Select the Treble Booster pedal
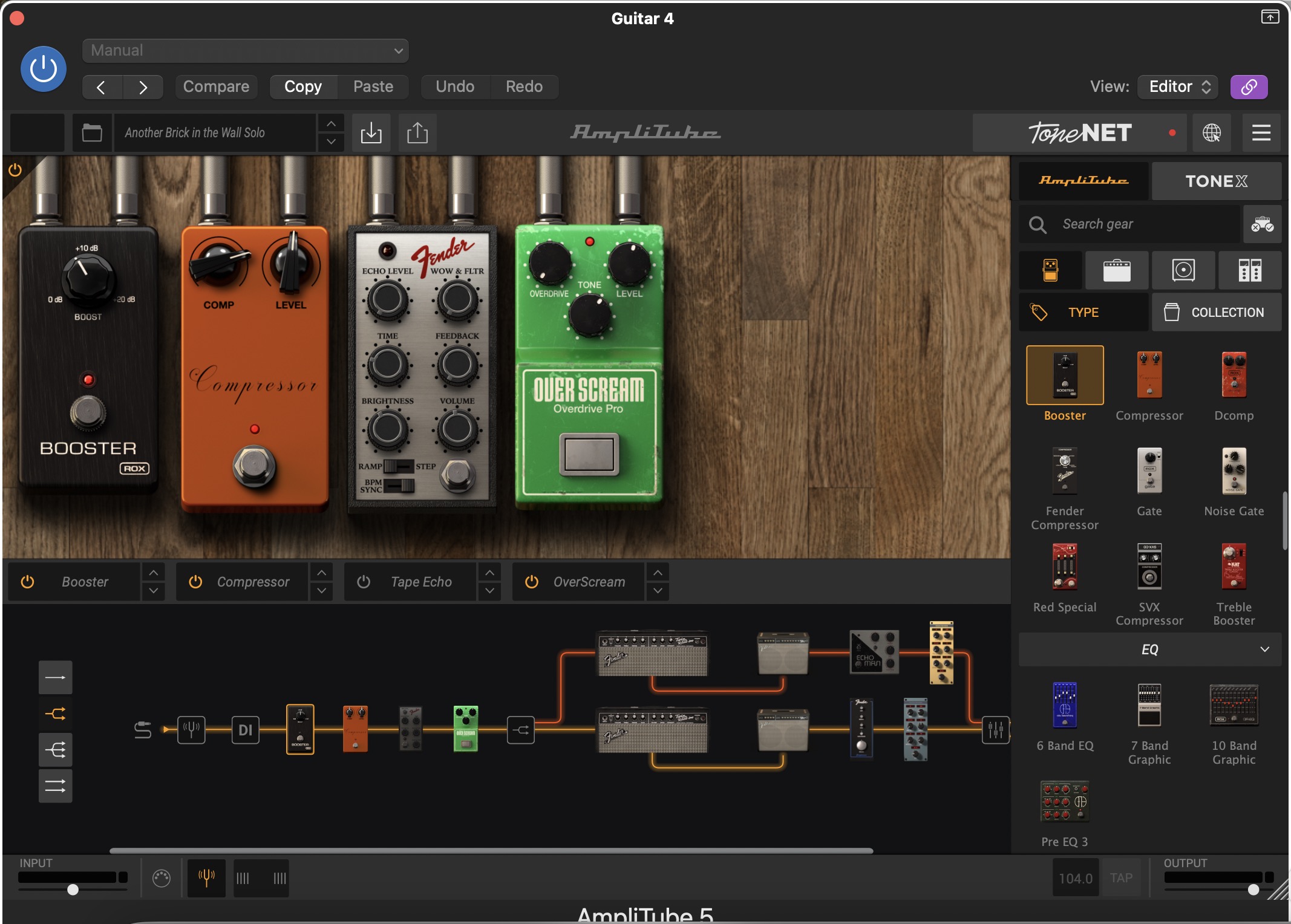The width and height of the screenshot is (1291, 924). pyautogui.click(x=1234, y=566)
